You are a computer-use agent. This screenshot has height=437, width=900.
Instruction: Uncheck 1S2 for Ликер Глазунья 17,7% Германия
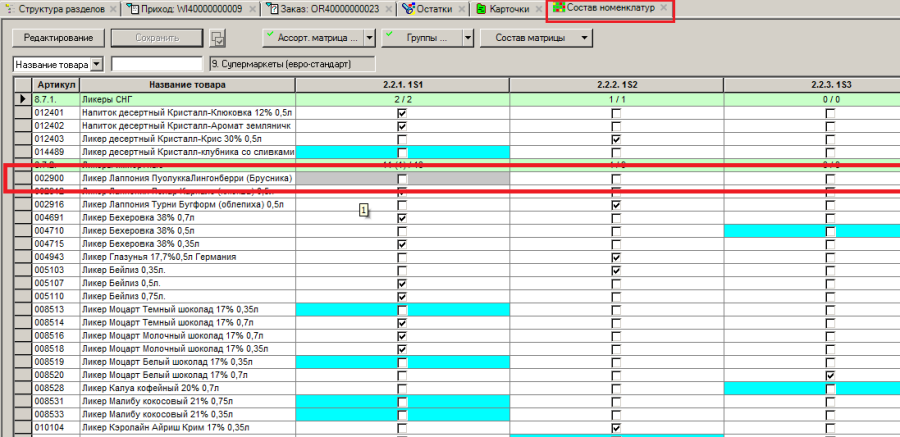pos(616,257)
